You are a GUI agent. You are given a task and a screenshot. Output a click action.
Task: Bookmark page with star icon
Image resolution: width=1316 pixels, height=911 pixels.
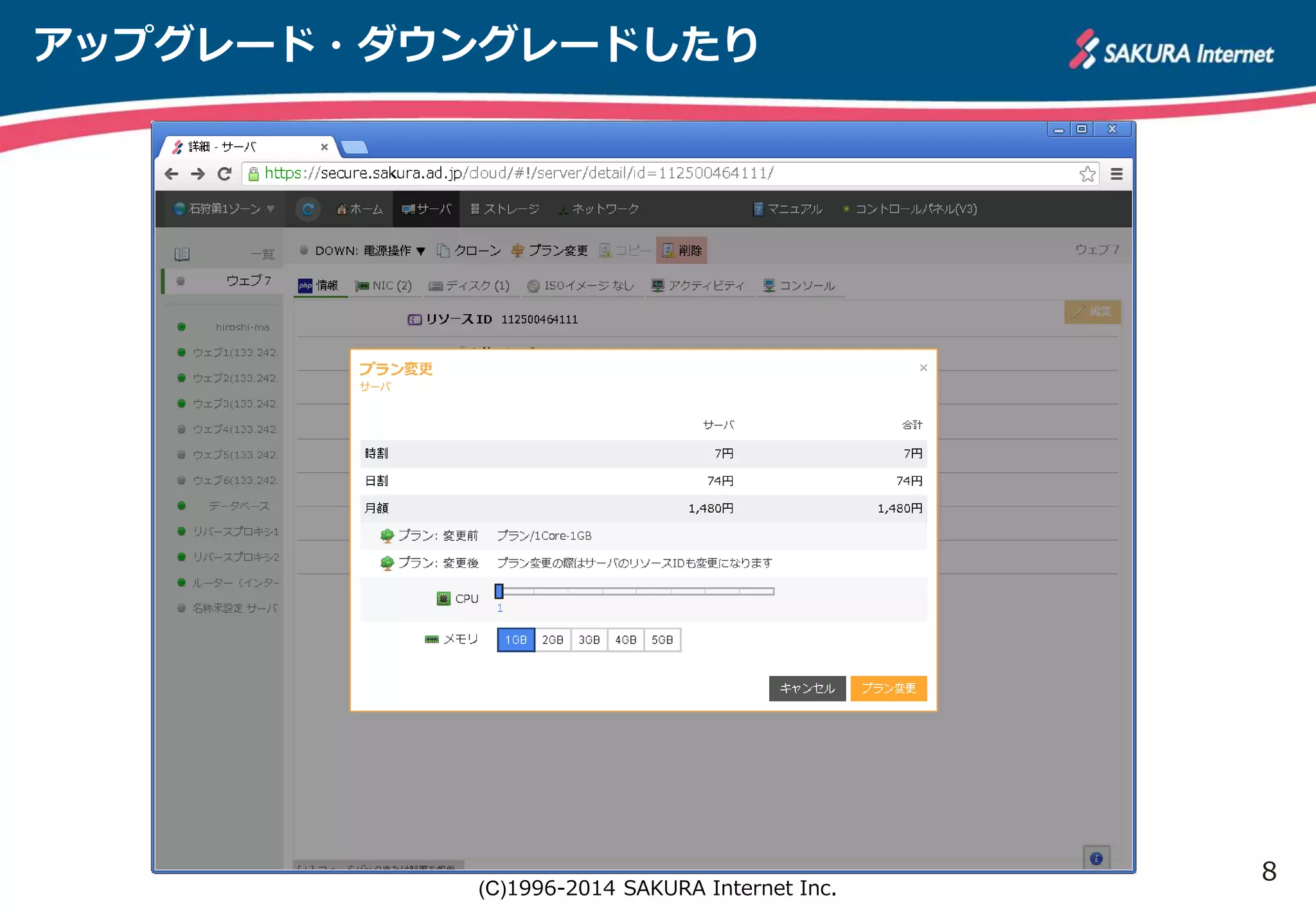pos(1087,174)
